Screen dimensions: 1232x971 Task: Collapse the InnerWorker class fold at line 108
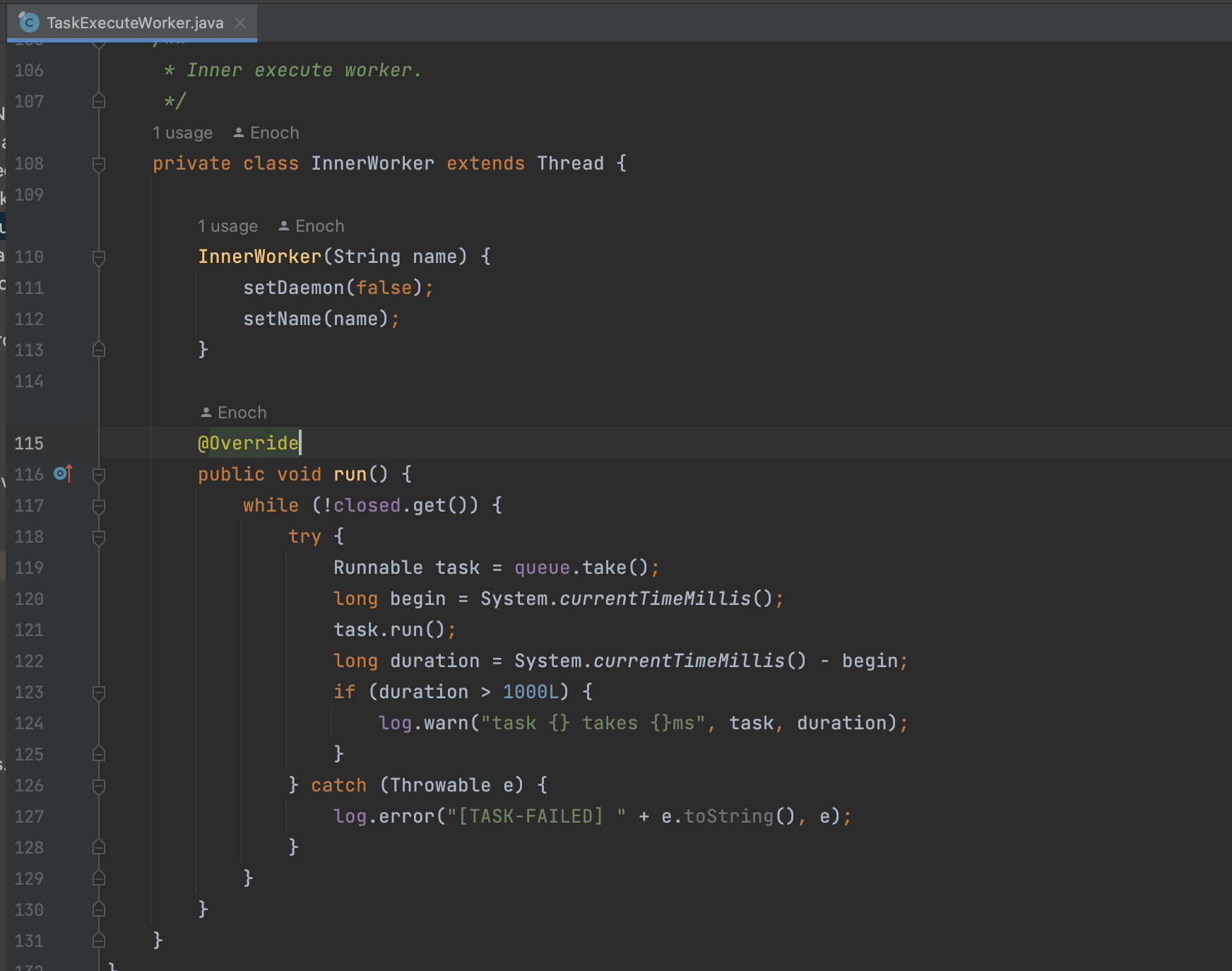click(x=99, y=164)
